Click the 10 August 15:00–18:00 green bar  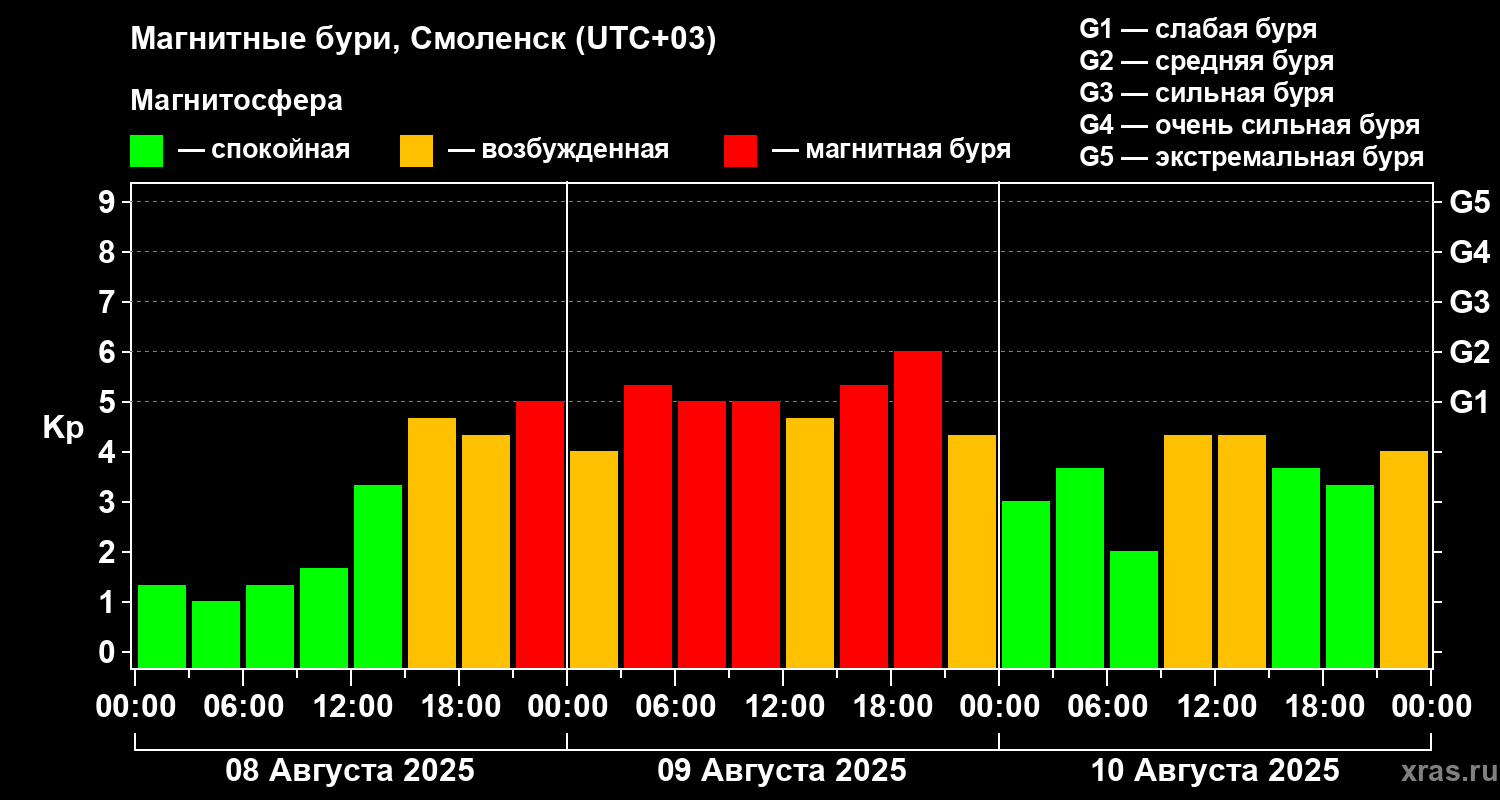point(1296,567)
